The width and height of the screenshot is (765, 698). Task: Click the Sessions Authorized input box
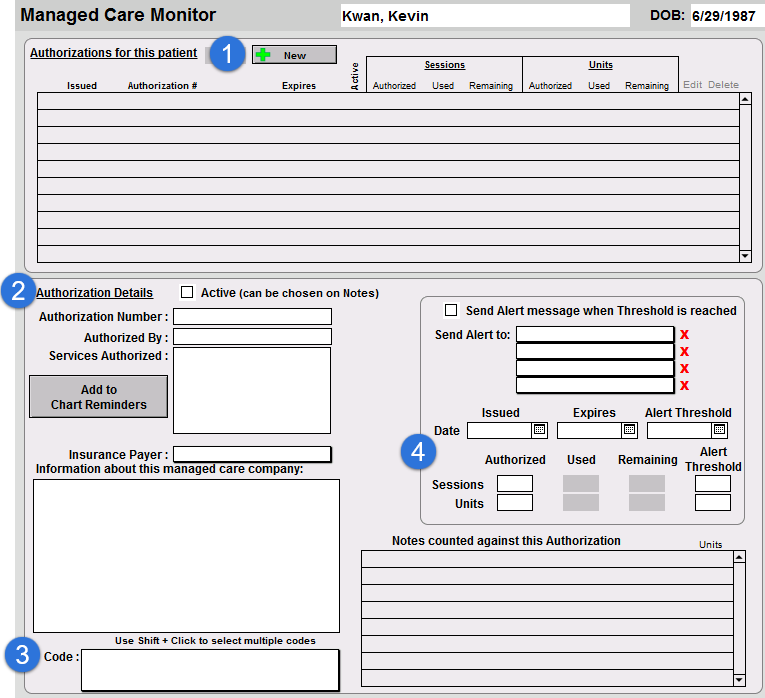click(x=515, y=484)
